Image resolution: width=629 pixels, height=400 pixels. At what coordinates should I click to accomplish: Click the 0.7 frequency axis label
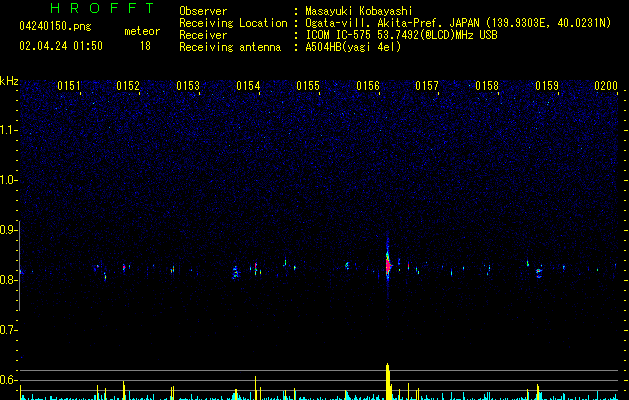pyautogui.click(x=8, y=330)
